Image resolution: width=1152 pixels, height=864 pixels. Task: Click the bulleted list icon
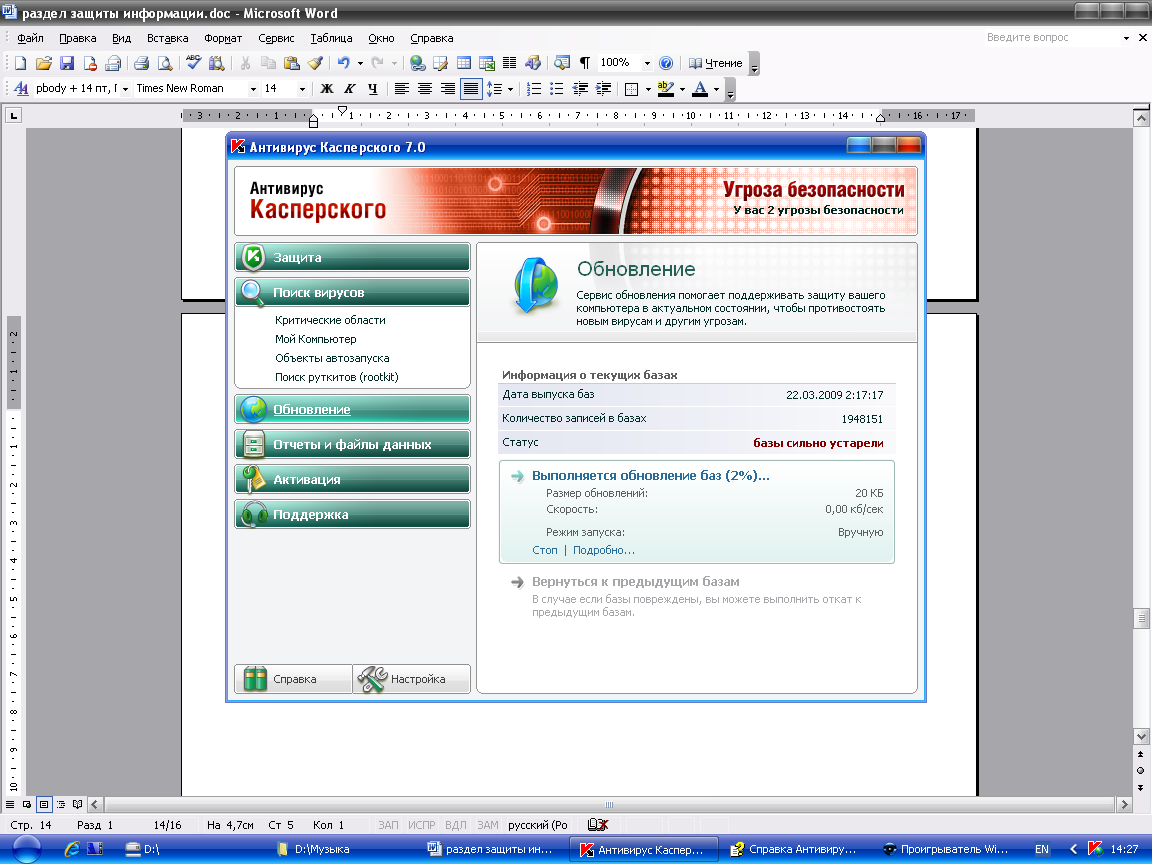pyautogui.click(x=557, y=89)
